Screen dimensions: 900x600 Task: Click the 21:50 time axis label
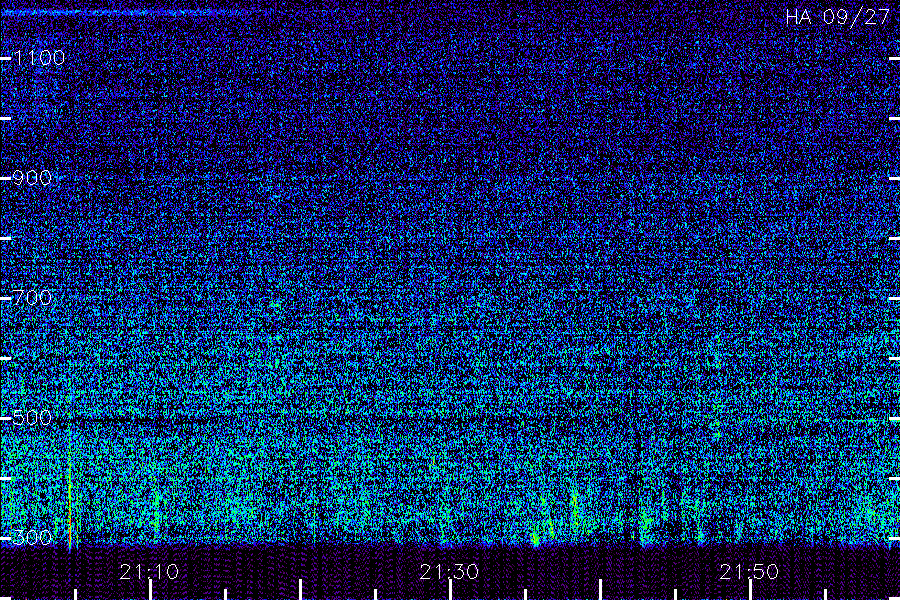pos(749,572)
